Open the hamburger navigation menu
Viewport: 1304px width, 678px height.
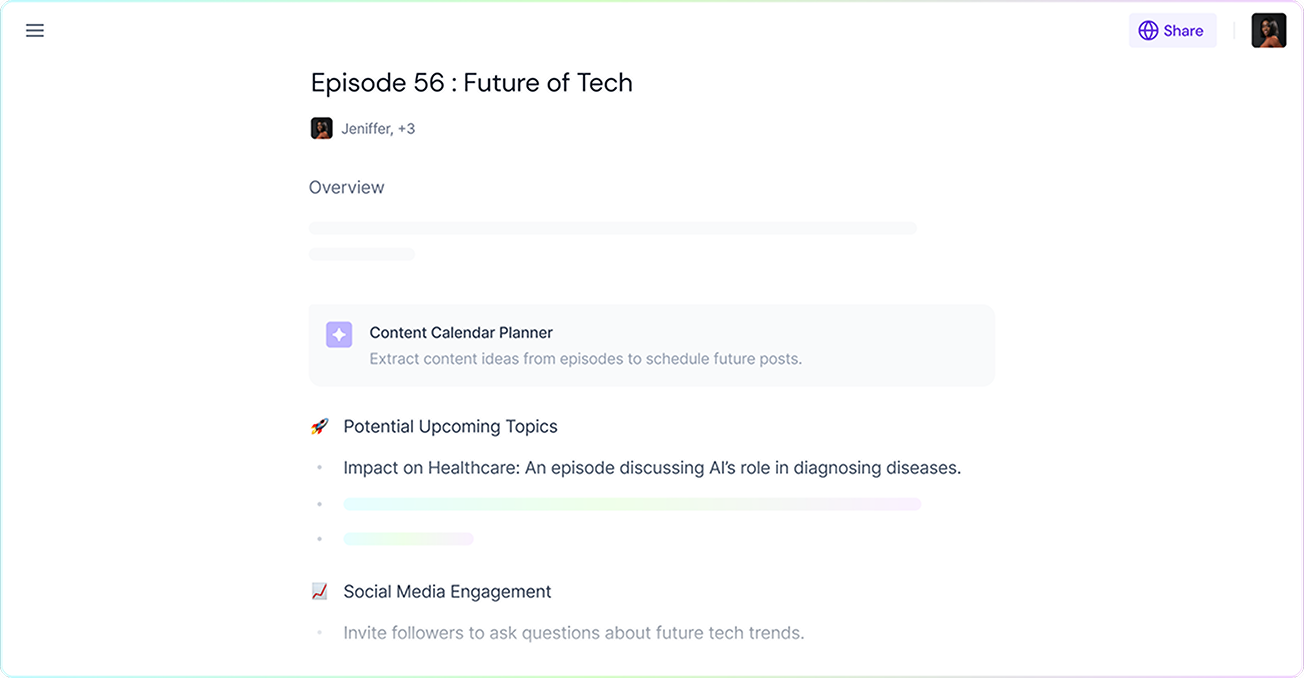(x=35, y=30)
